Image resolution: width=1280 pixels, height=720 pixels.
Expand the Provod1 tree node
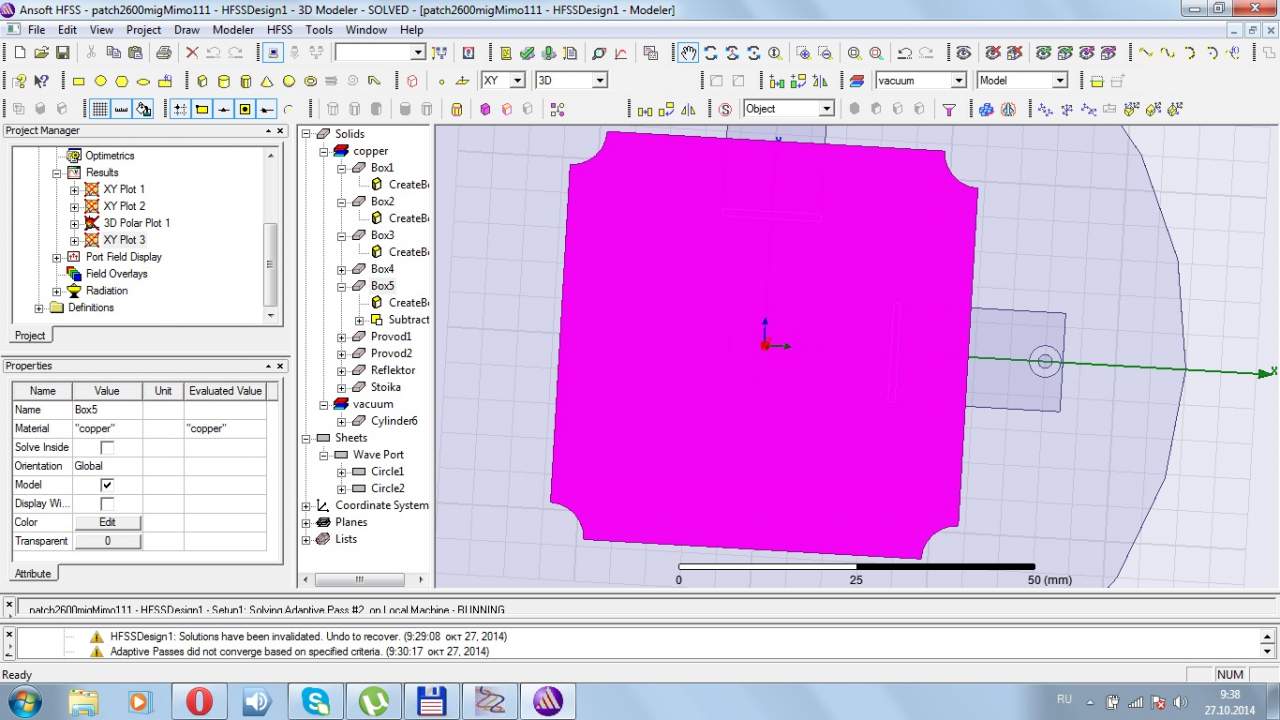pos(341,337)
